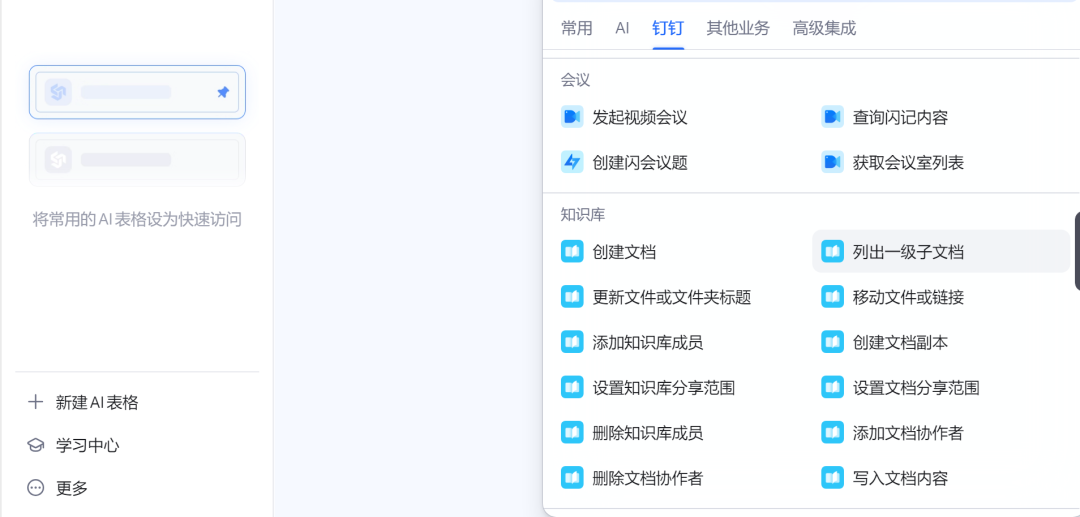The image size is (1080, 517).
Task: Select 获取会议室列表 from the list
Action: [908, 163]
